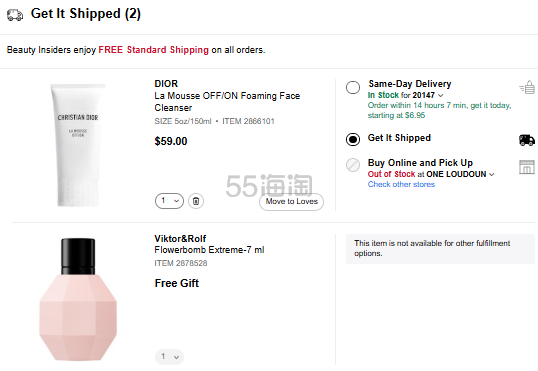The height and width of the screenshot is (371, 538).
Task: Select the Get It Shipped radio button
Action: pyautogui.click(x=353, y=139)
